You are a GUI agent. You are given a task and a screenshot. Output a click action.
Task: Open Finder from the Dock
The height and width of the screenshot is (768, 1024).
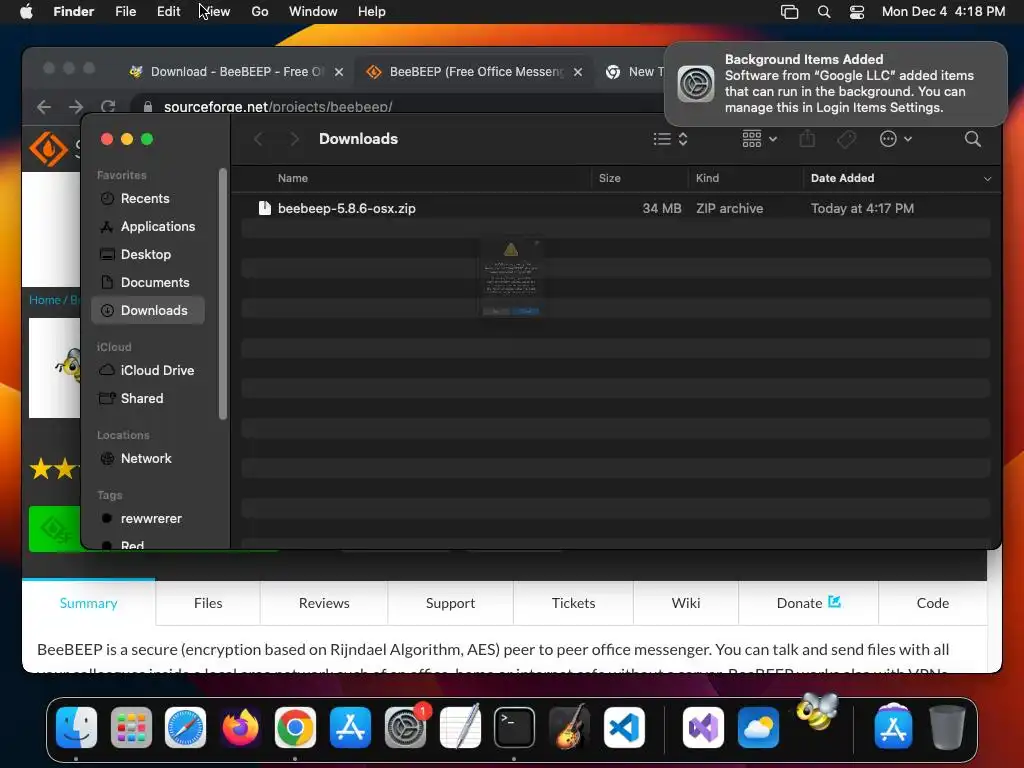[76, 727]
